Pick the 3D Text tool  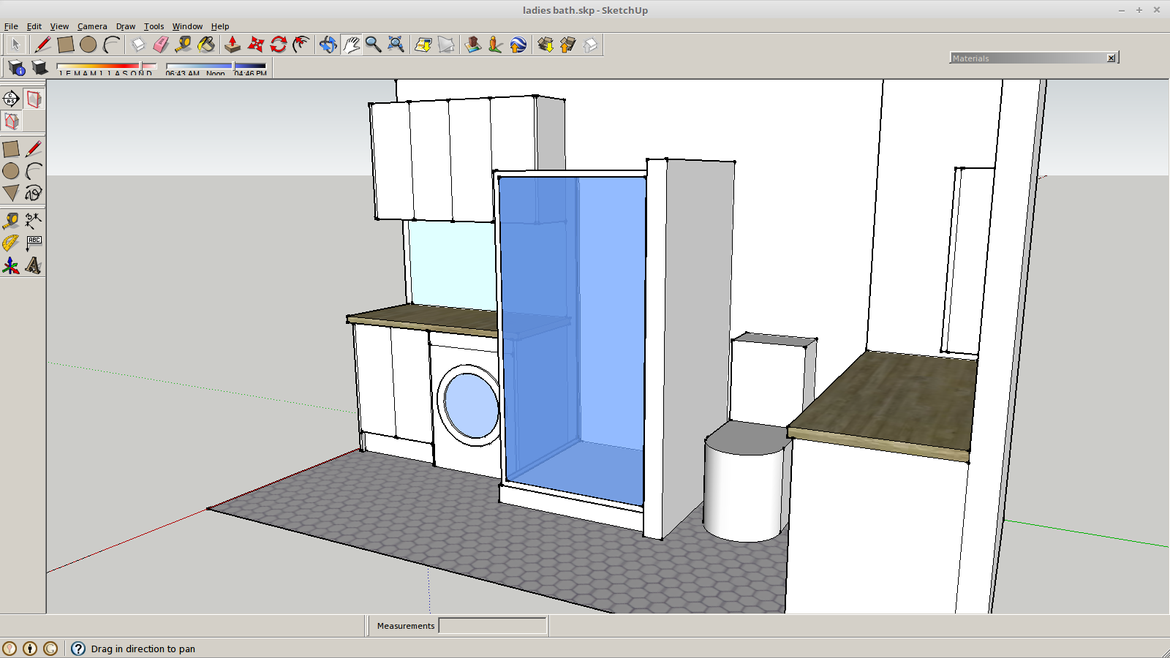point(34,266)
